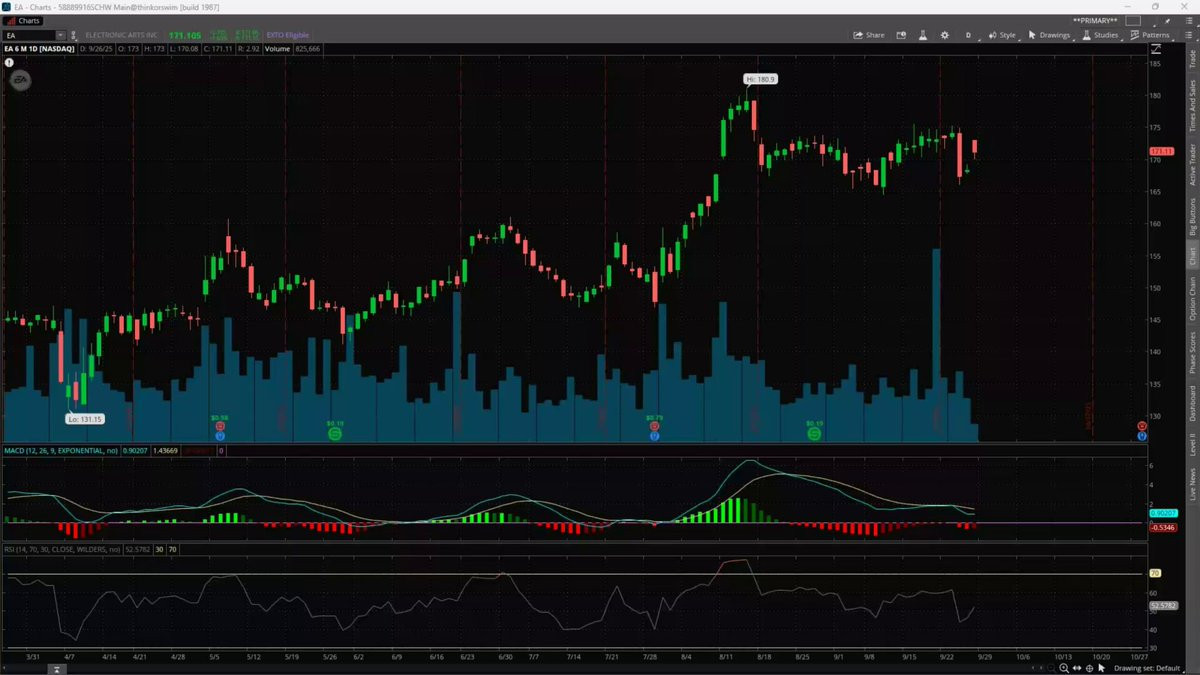Click the -0.5346 histogram value bubble

click(1162, 526)
